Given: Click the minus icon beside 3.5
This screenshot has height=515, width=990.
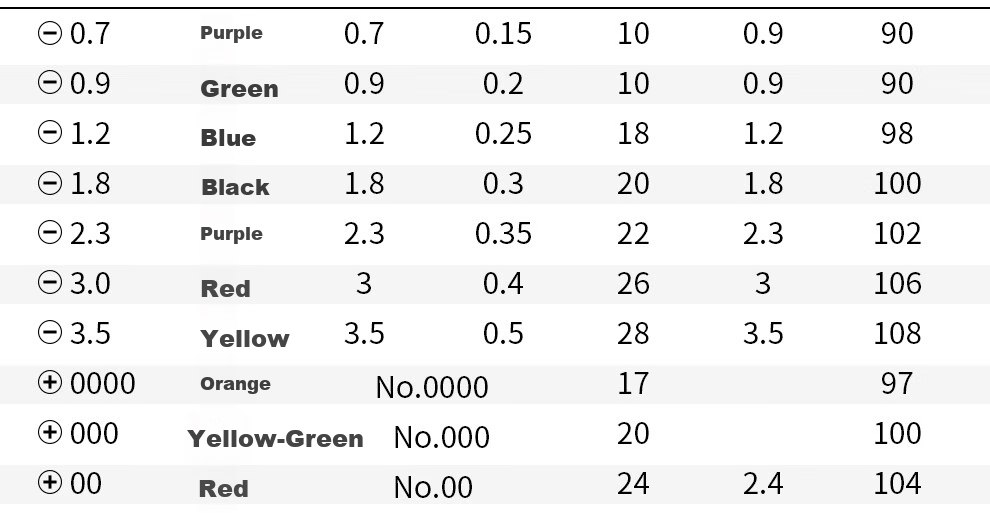Looking at the screenshot, I should coord(50,332).
